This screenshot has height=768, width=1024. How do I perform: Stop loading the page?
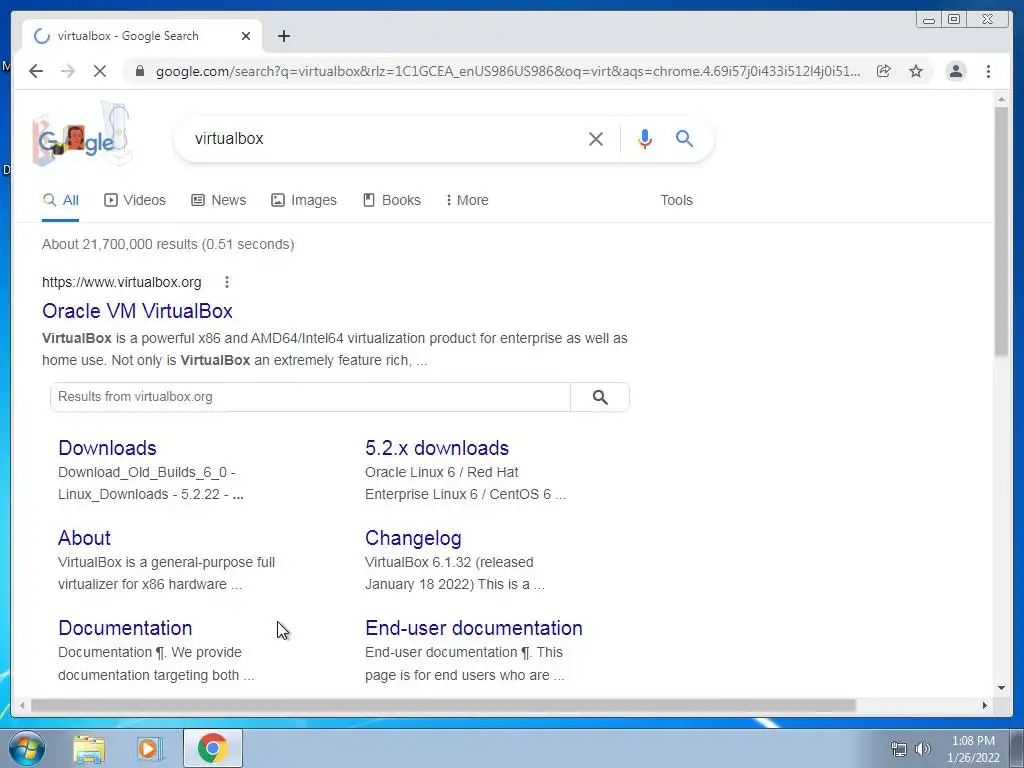[100, 71]
